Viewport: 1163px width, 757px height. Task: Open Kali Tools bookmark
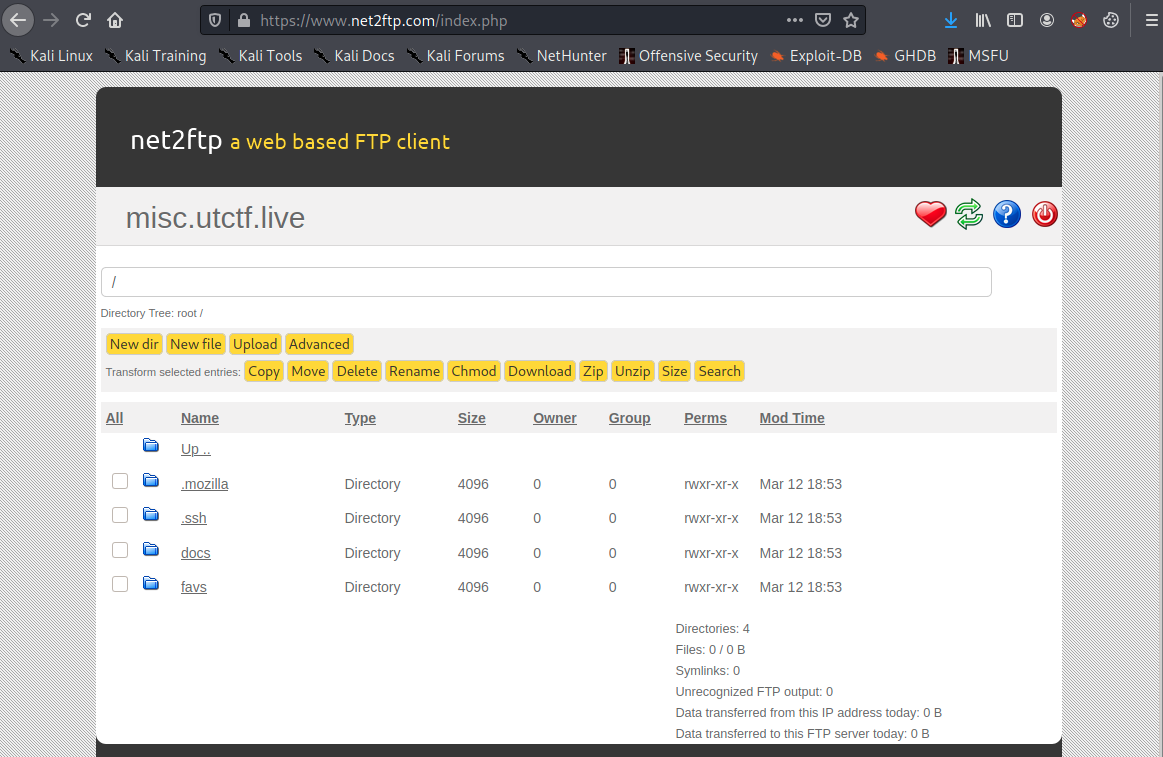tap(260, 56)
